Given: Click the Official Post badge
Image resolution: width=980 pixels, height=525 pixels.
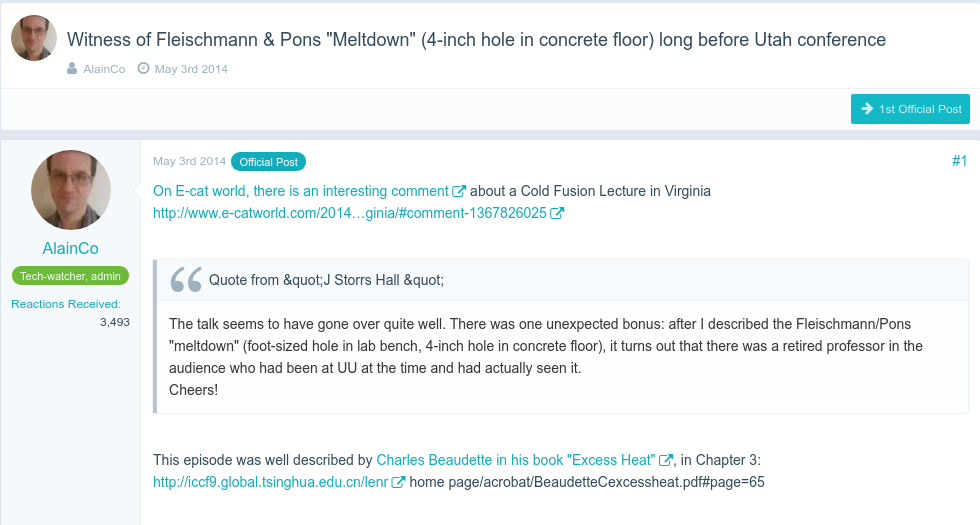Looking at the screenshot, I should coord(269,161).
